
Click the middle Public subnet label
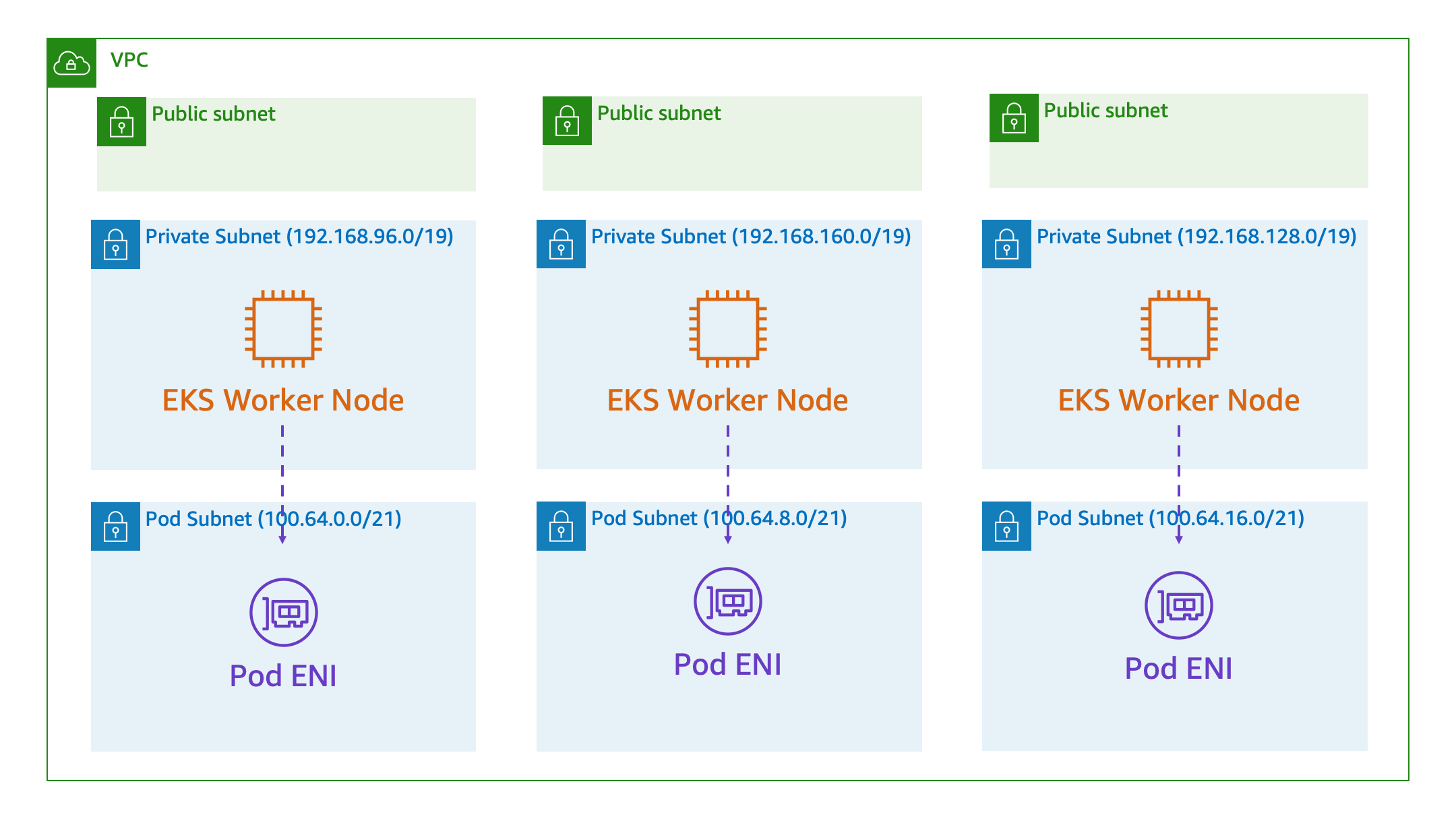pos(659,113)
